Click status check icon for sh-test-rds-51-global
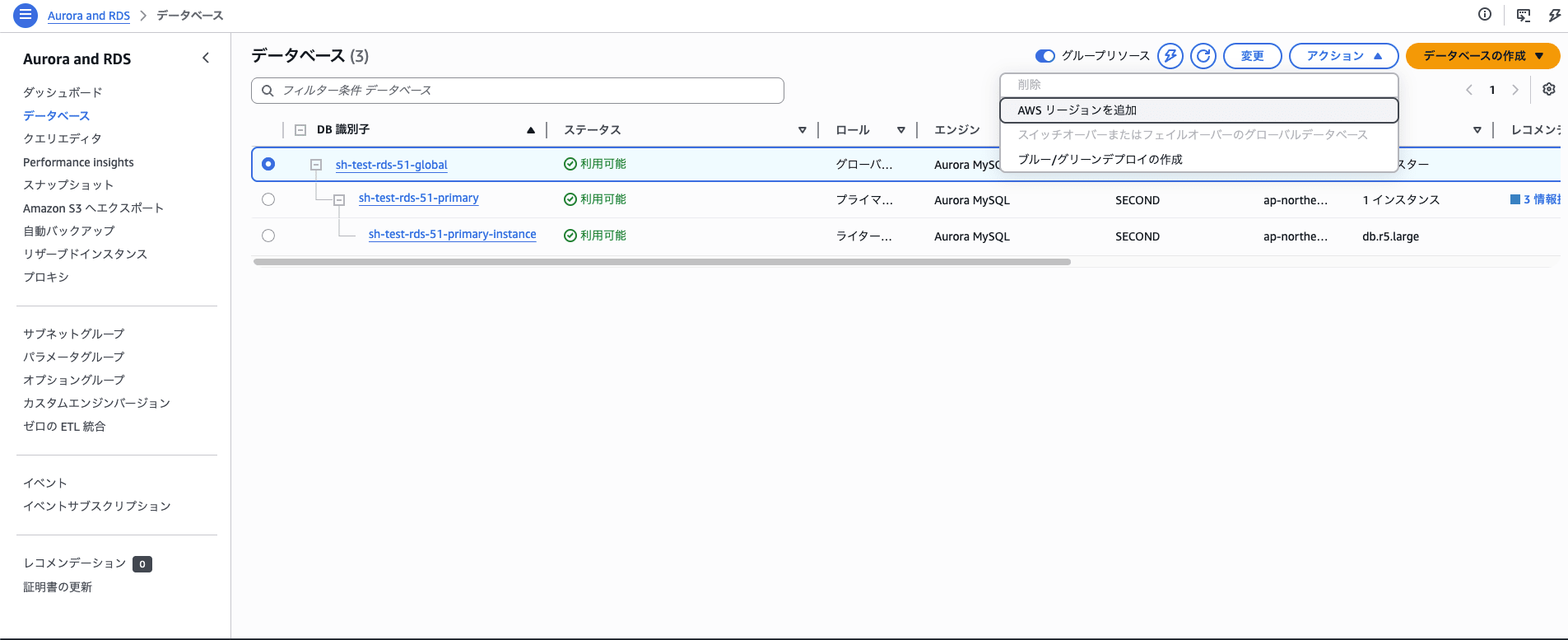1568x640 pixels. click(570, 164)
